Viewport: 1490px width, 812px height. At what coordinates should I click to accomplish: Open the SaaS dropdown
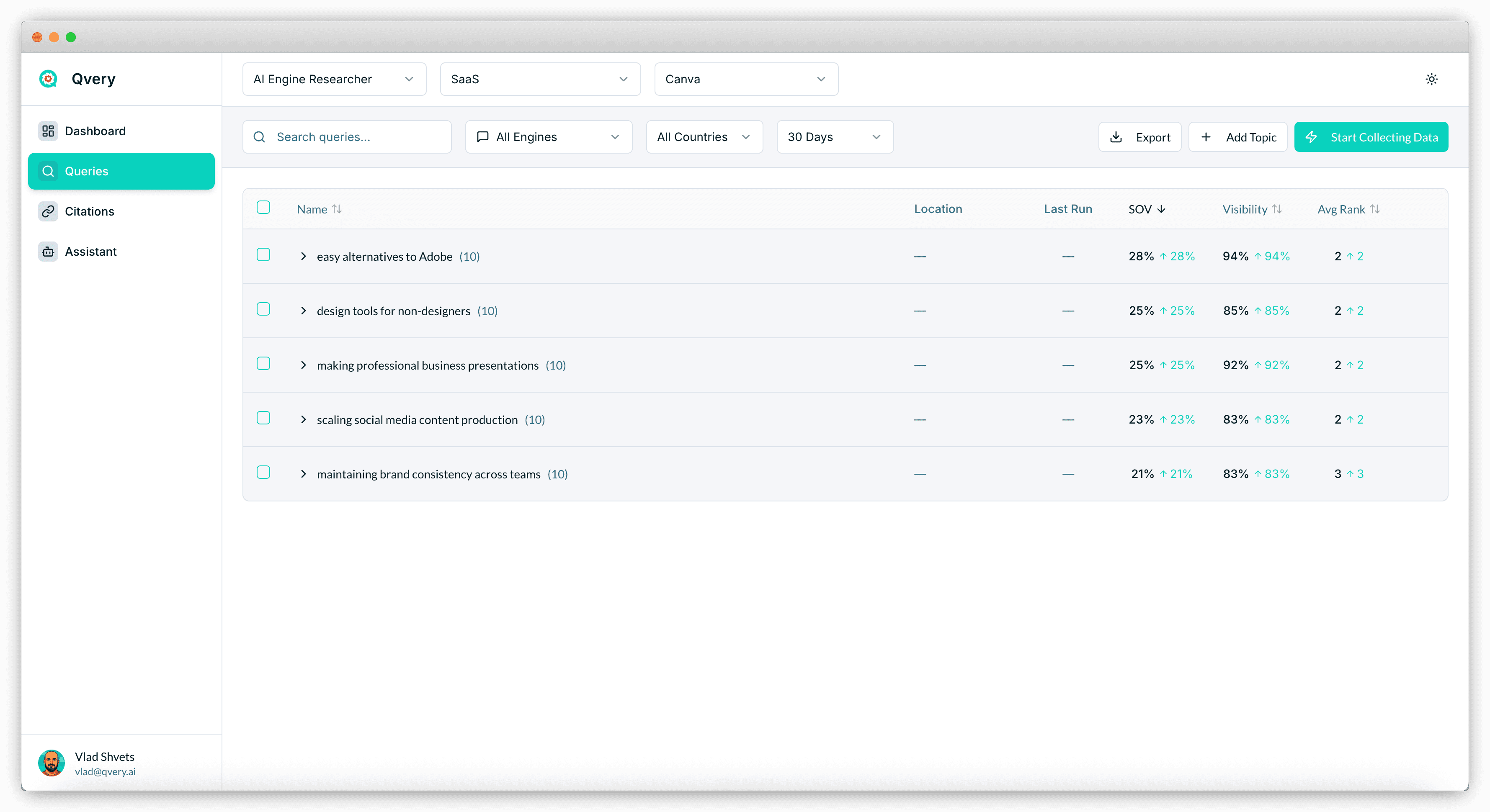pos(540,79)
